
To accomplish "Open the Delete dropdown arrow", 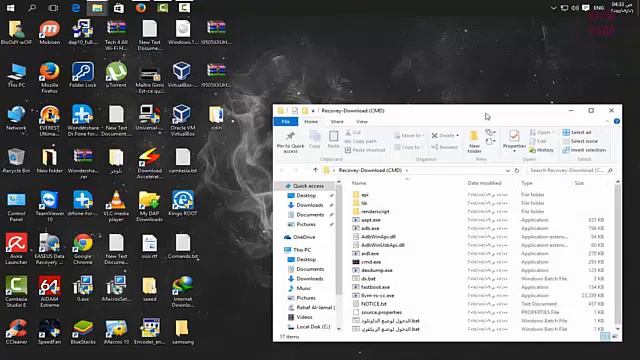I will point(458,136).
